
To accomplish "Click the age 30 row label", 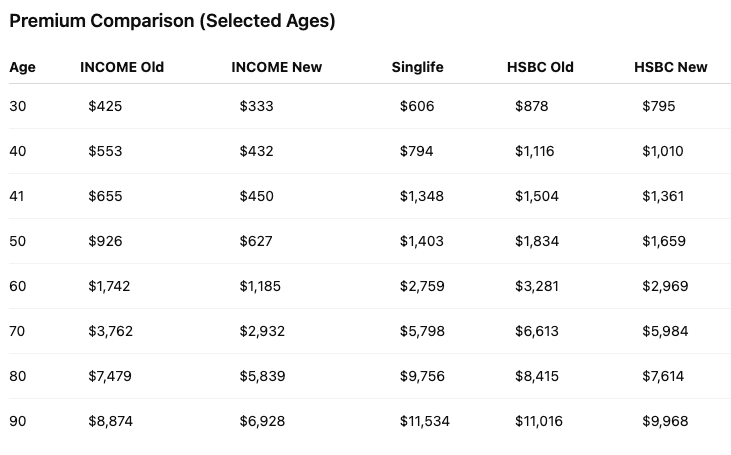I will pos(18,106).
